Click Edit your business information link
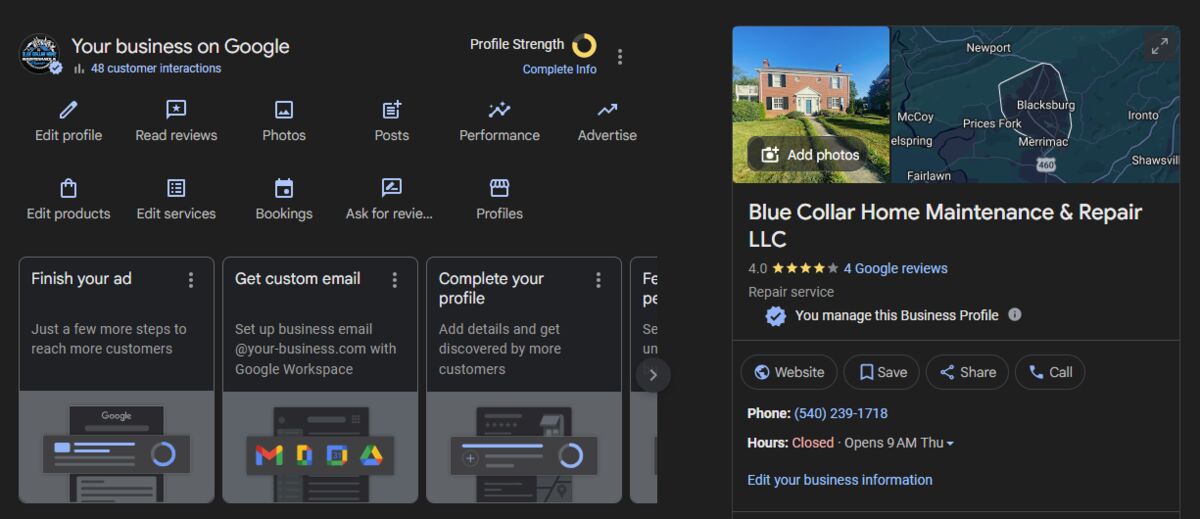Screen dimensions: 1200x519 (839, 480)
